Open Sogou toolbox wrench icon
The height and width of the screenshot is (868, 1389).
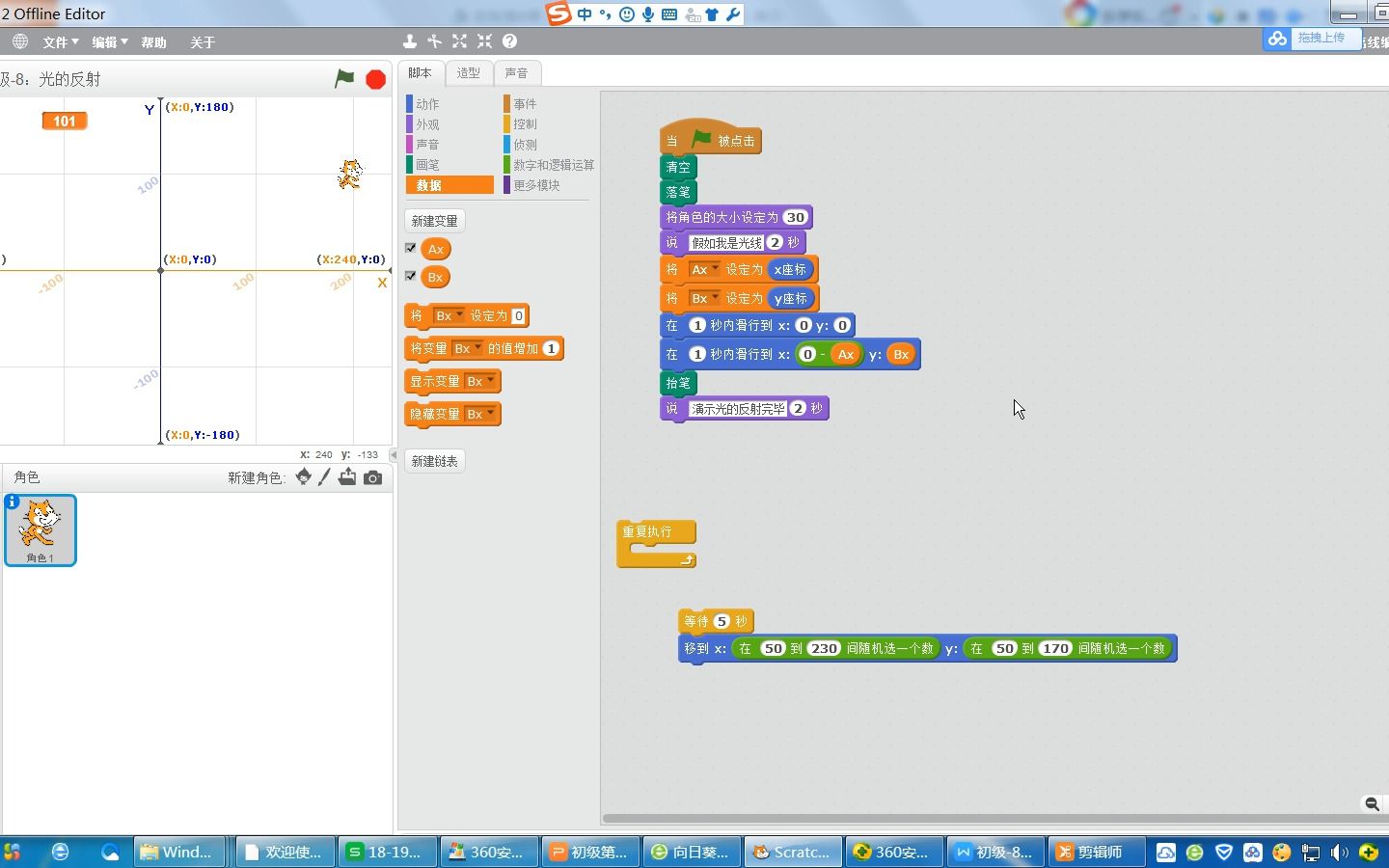coord(733,14)
